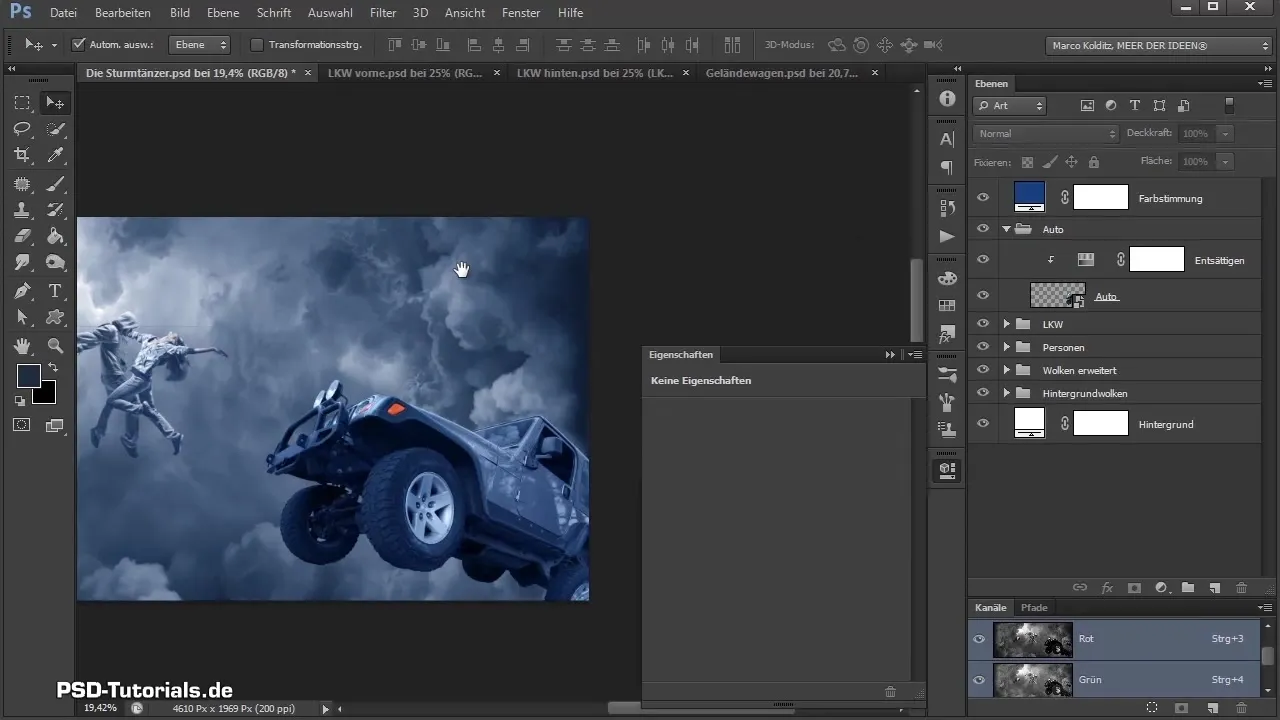Image resolution: width=1280 pixels, height=720 pixels.
Task: Click the Entsättigen layer mask thumbnail
Action: click(1157, 259)
